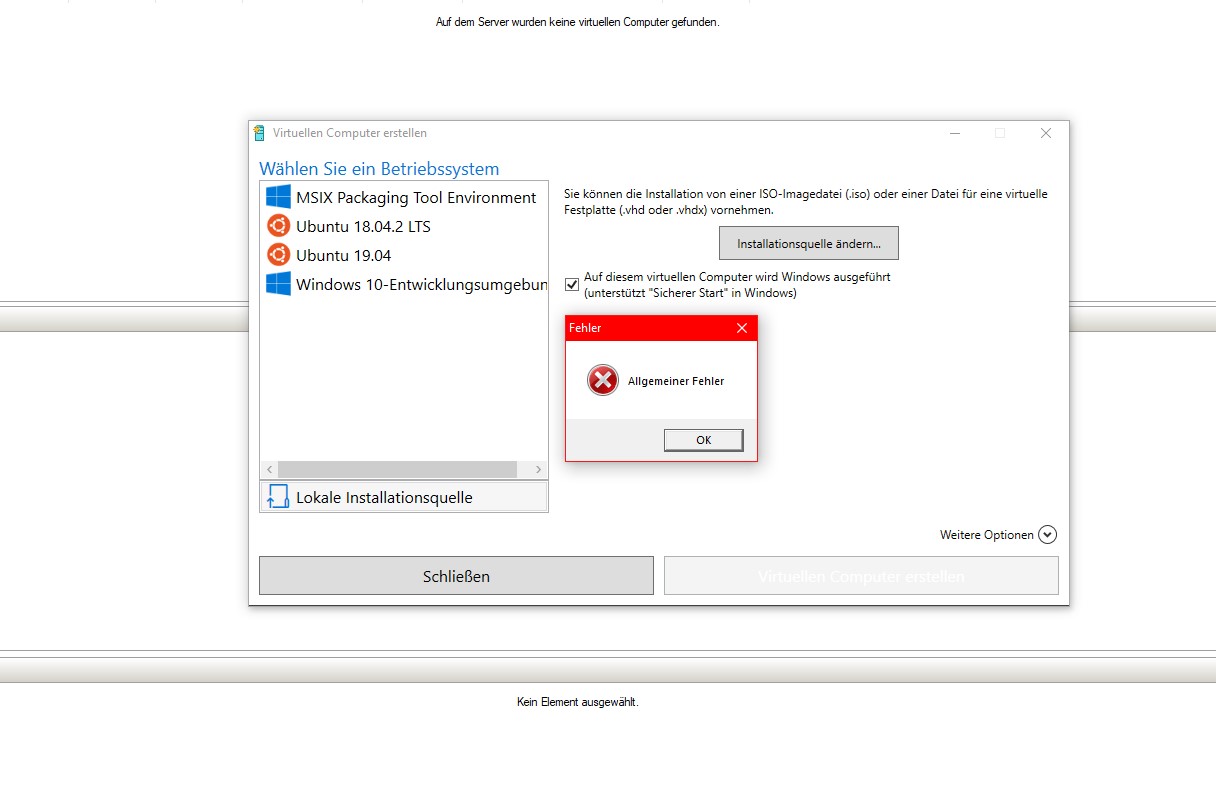Click the keine virtuellen Computer gefunden message
1216x799 pixels.
pyautogui.click(x=577, y=22)
